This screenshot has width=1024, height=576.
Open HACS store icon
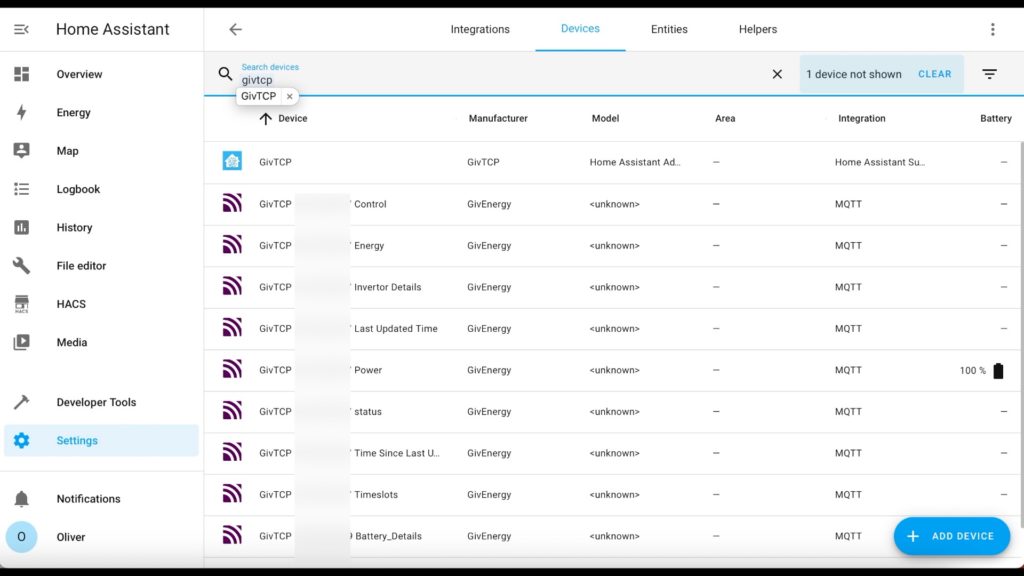[x=22, y=304]
